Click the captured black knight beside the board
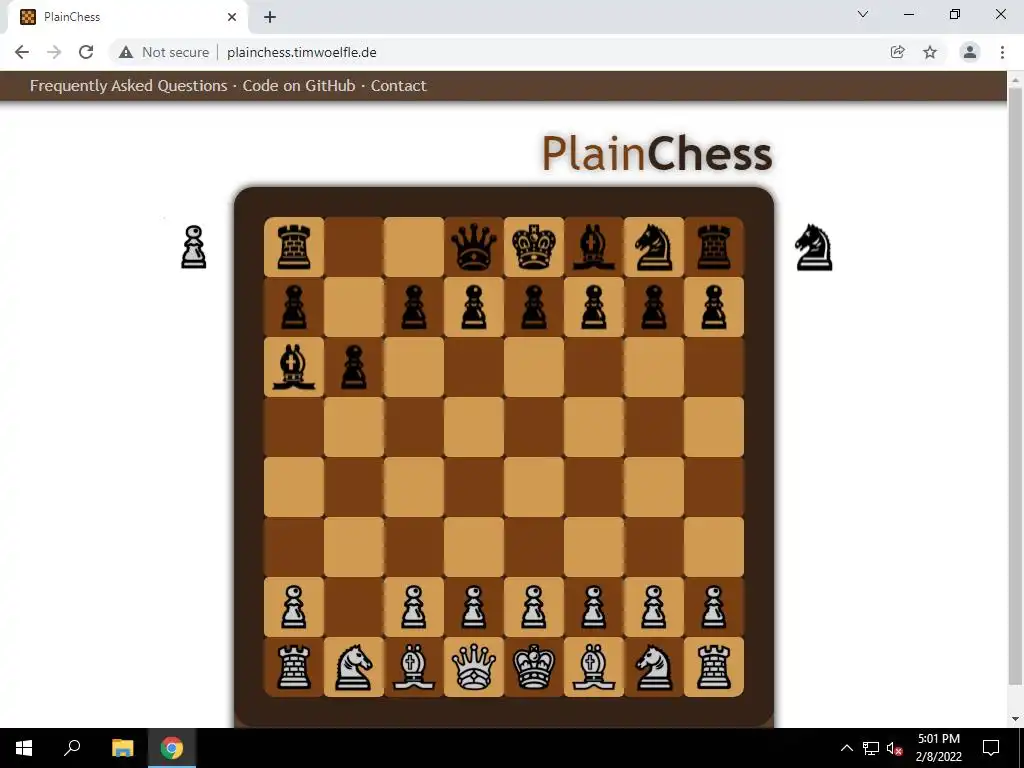This screenshot has height=768, width=1024. pyautogui.click(x=814, y=247)
